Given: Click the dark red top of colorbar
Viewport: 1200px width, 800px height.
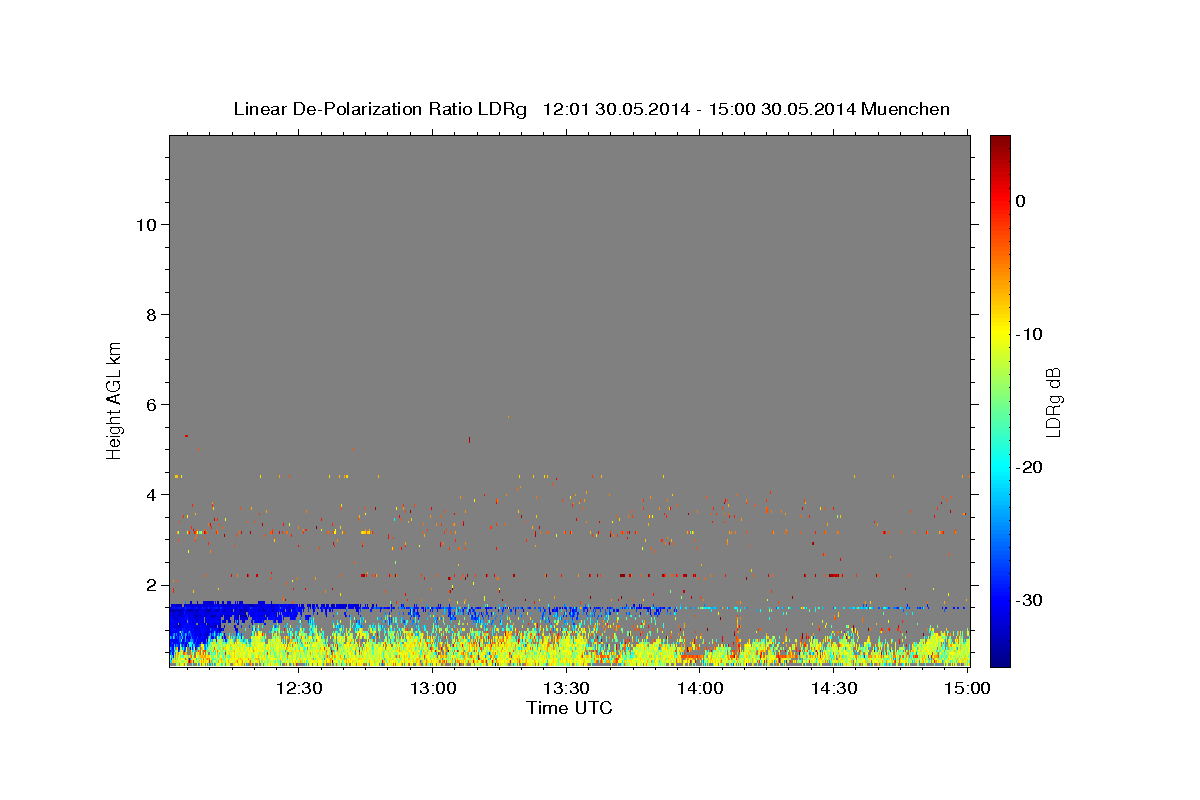Looking at the screenshot, I should pyautogui.click(x=1000, y=142).
